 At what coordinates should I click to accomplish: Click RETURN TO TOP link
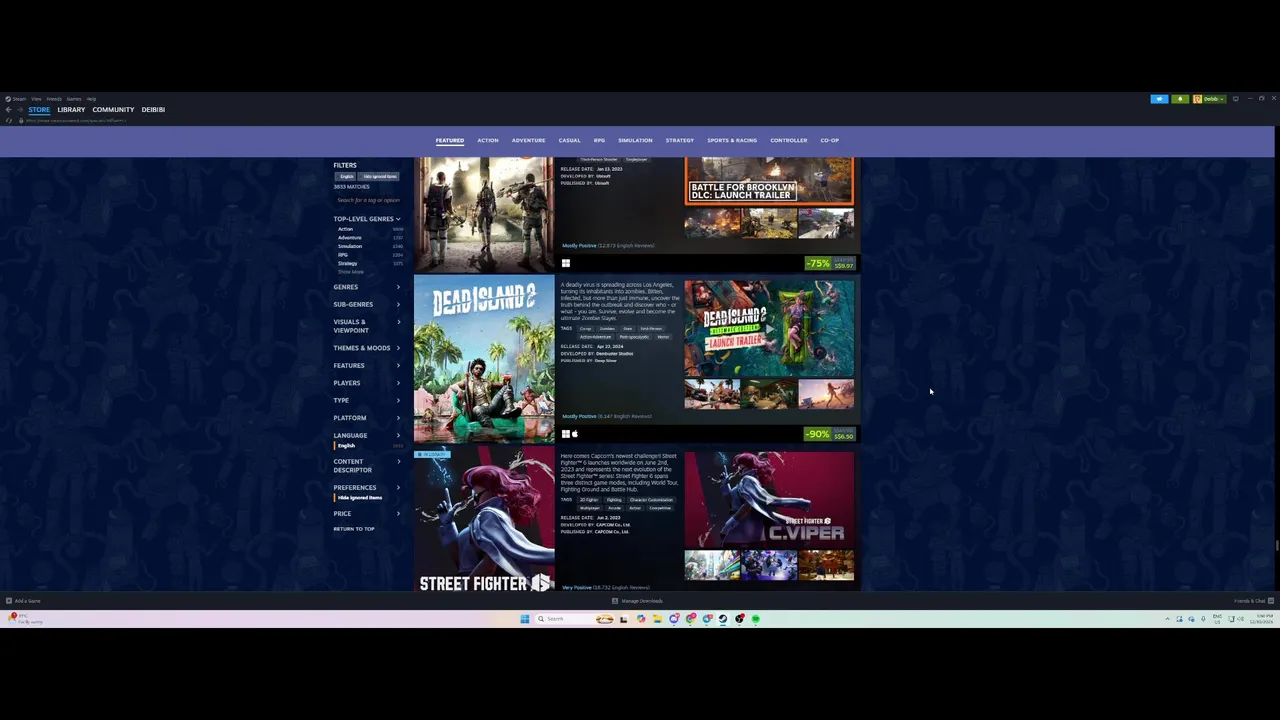pos(354,529)
